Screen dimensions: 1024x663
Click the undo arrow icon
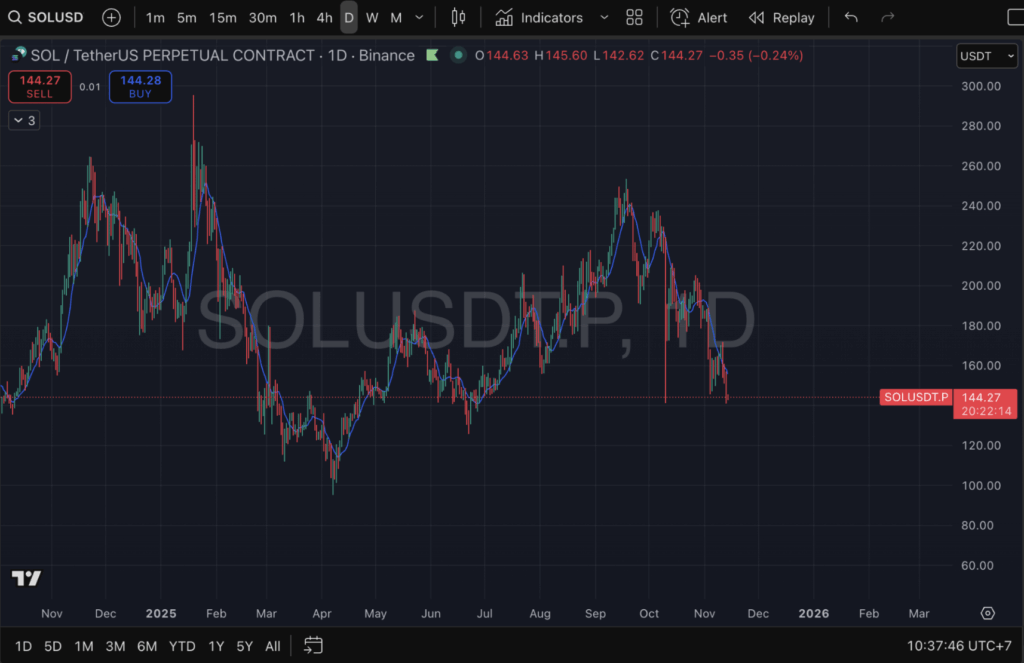coord(851,18)
